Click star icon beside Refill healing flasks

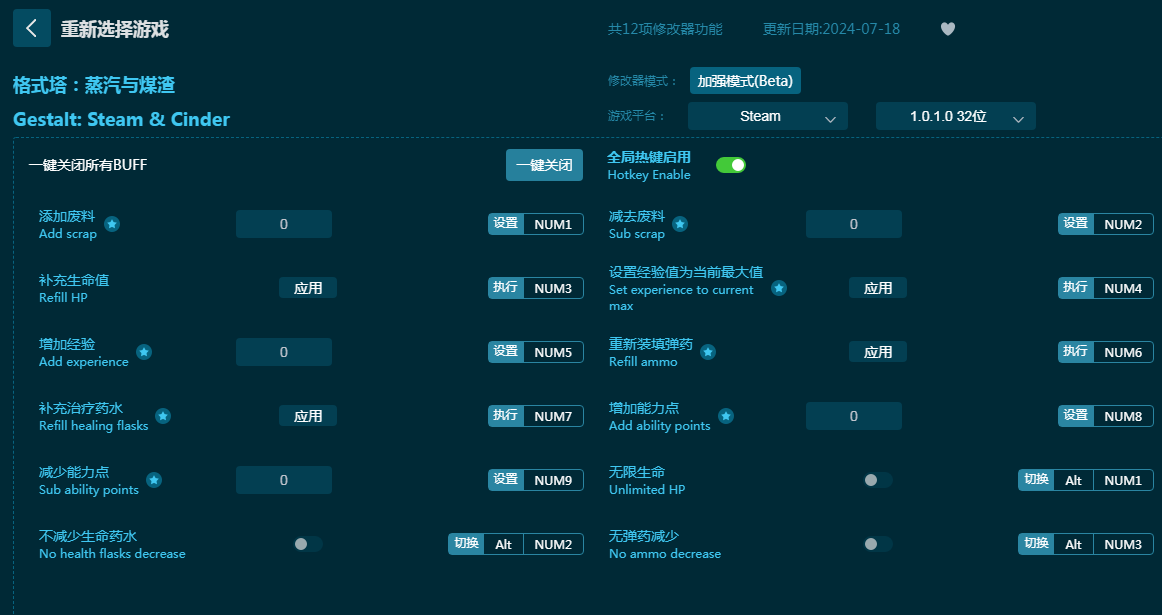(164, 416)
